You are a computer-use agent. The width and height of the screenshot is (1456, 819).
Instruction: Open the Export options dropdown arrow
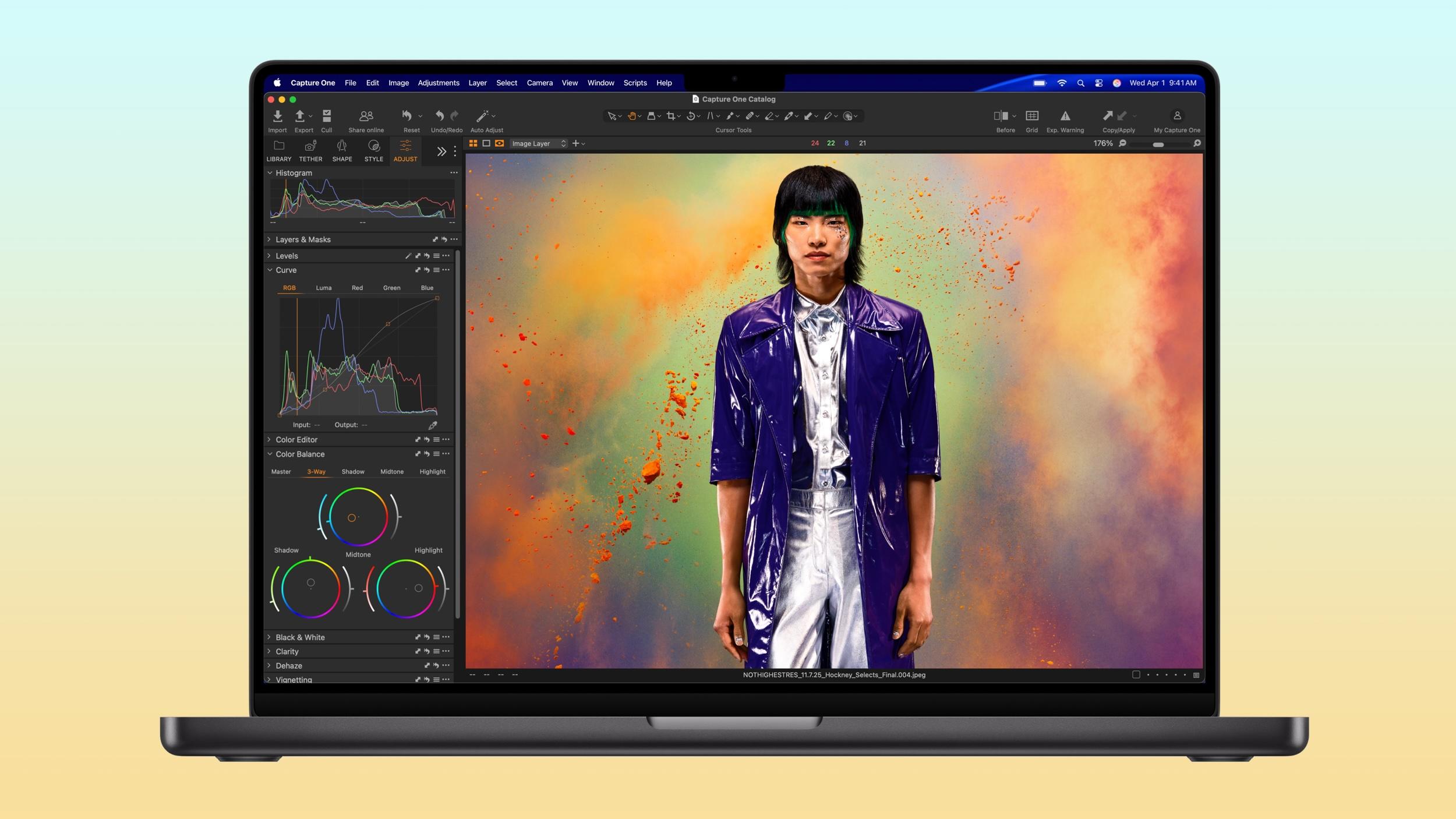click(x=310, y=116)
